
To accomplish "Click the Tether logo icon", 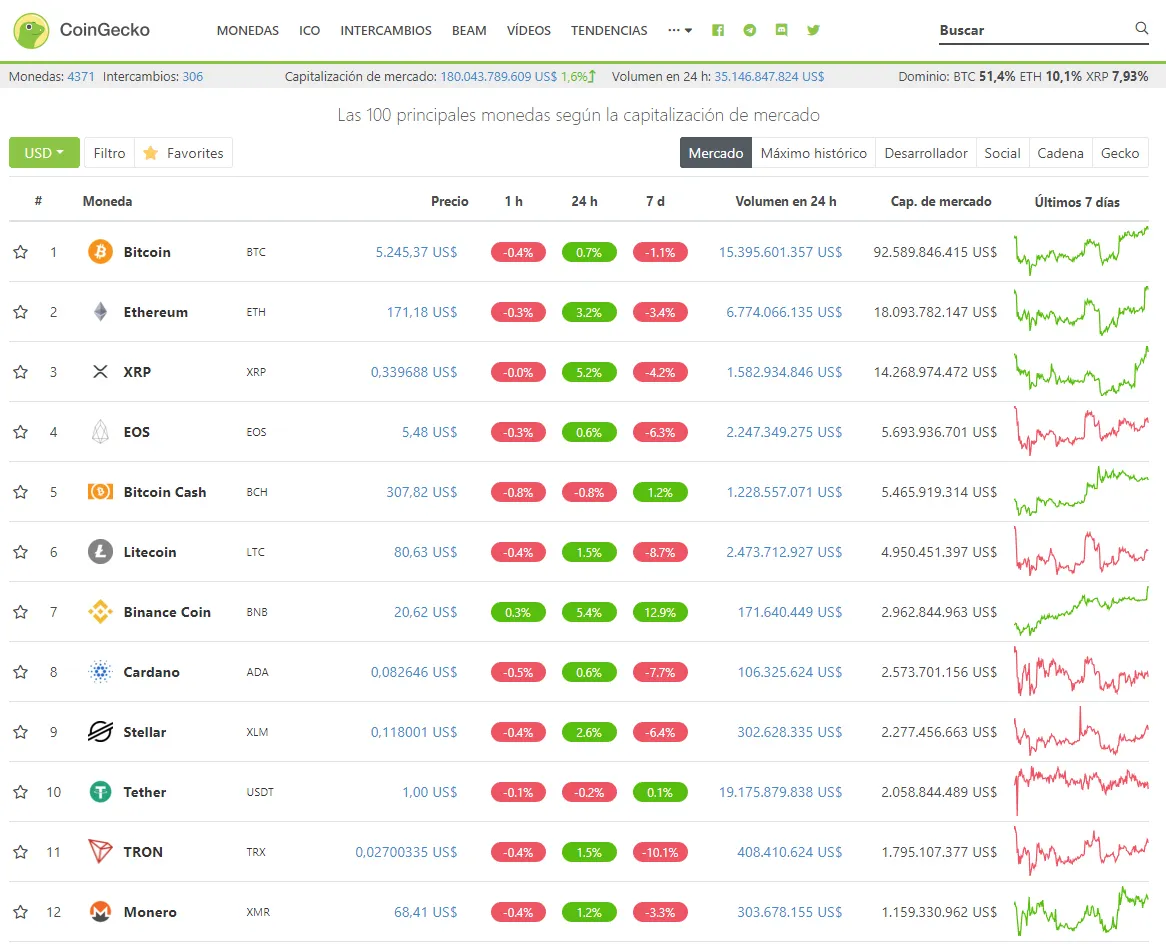I will point(100,792).
